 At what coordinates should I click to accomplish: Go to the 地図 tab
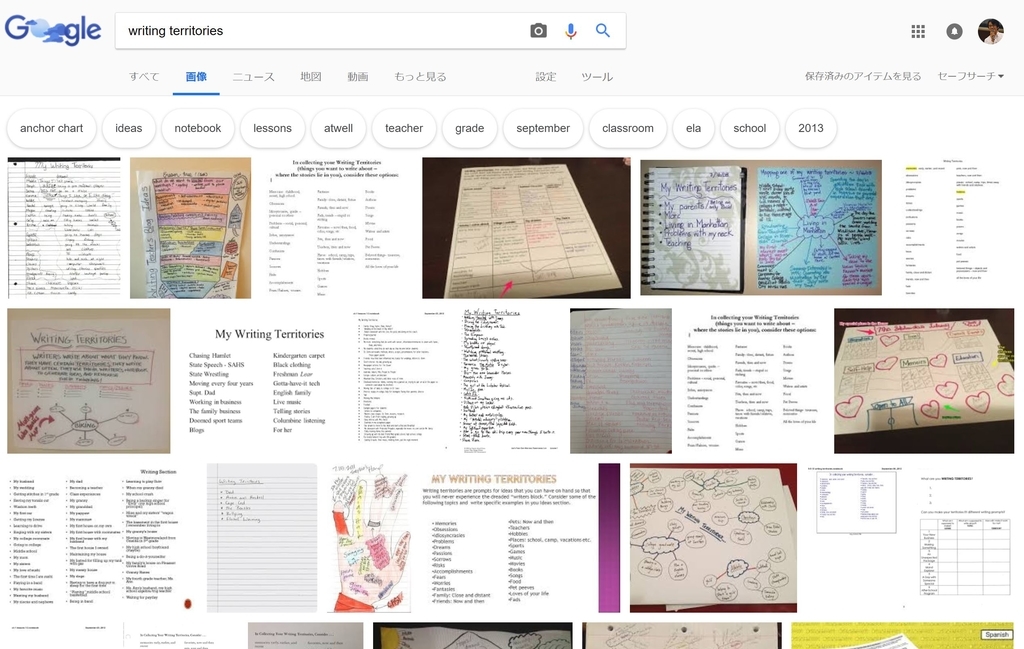311,76
